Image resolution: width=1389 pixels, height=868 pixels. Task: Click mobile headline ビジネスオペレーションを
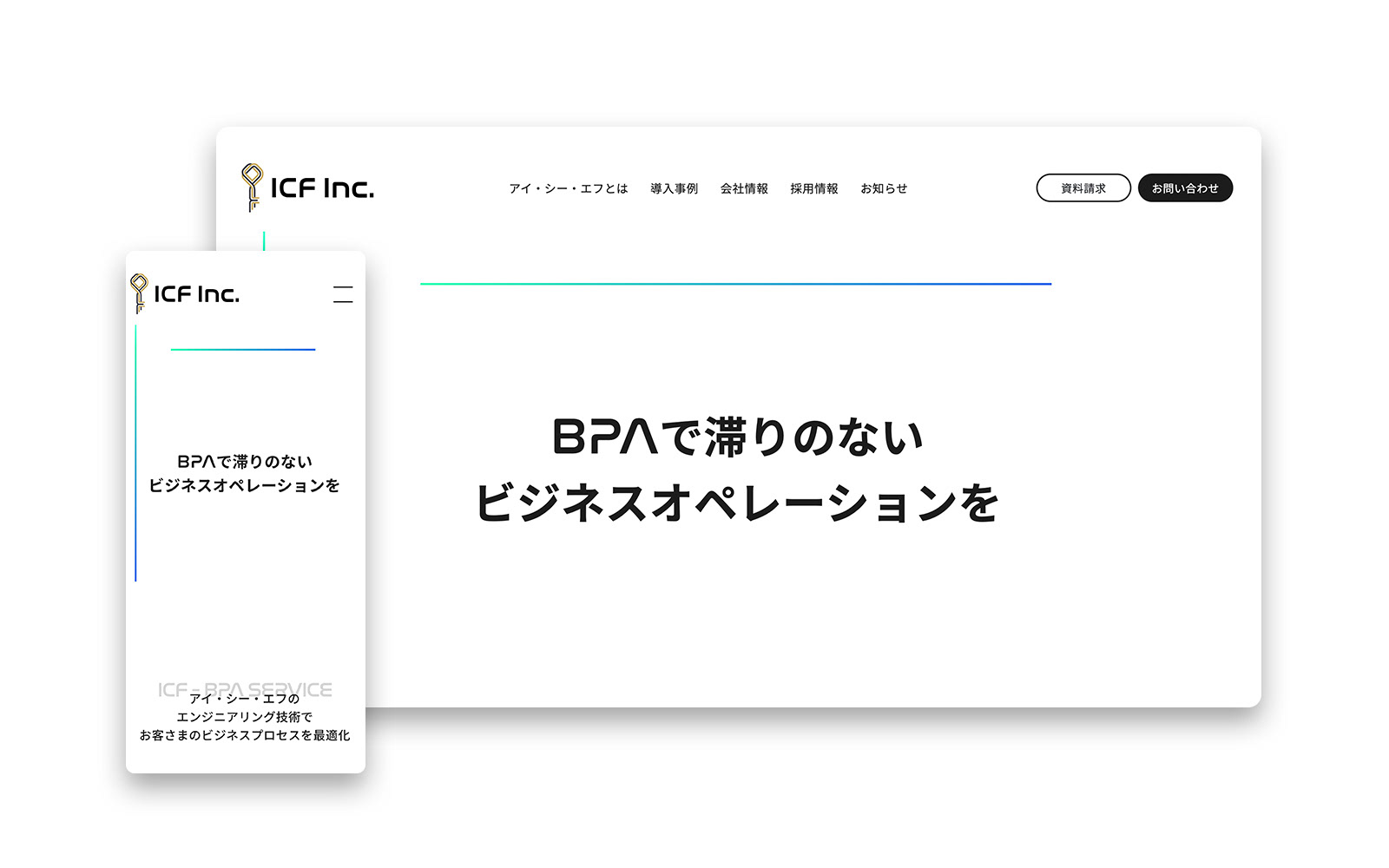[x=245, y=485]
